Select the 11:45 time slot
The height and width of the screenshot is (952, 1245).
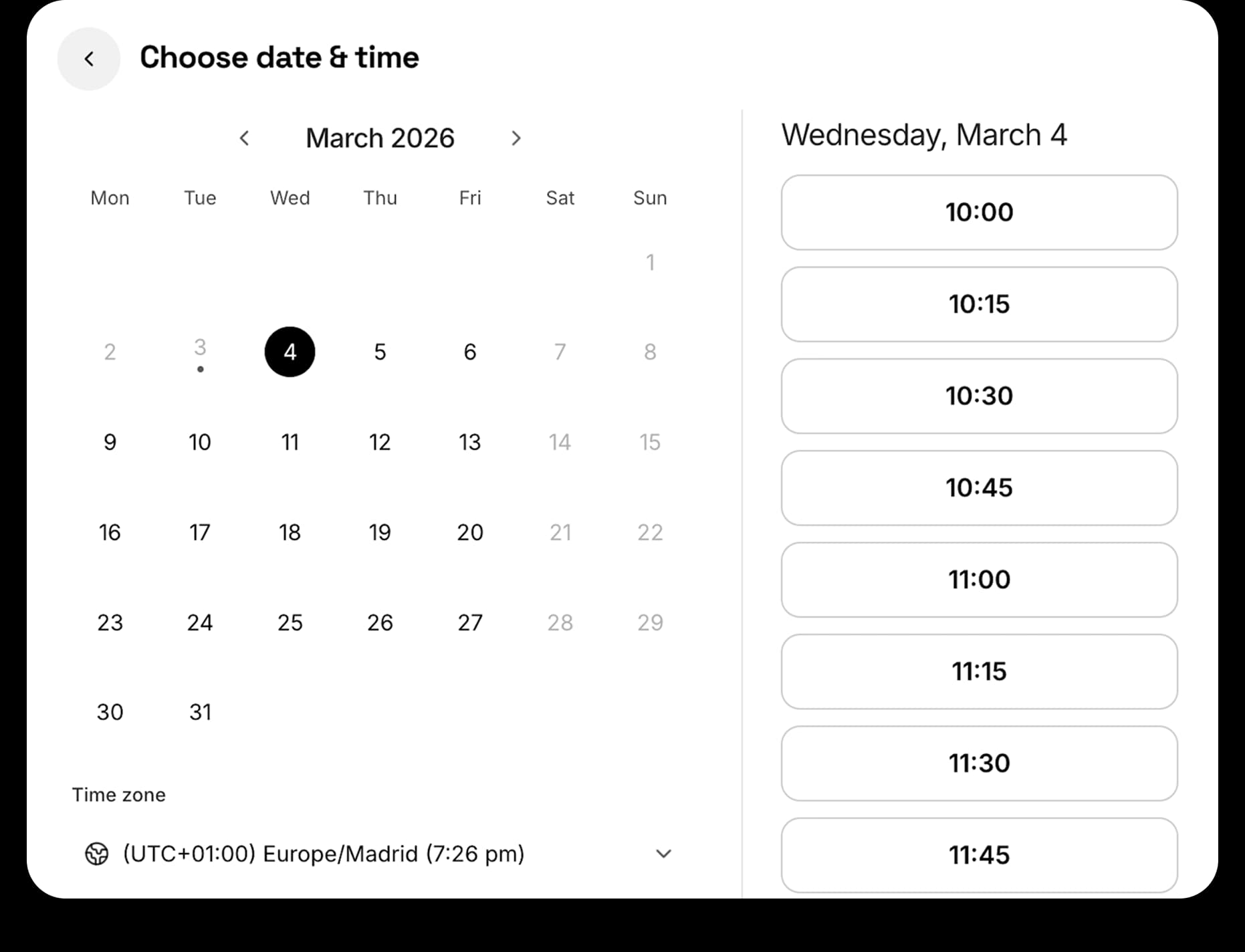point(979,854)
